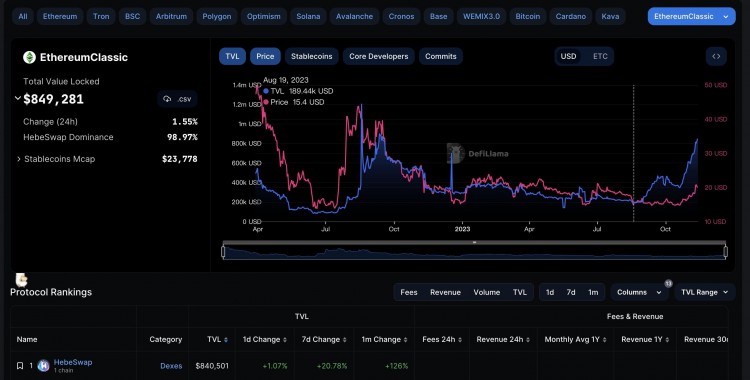Select the Kava chain tab

coord(610,16)
